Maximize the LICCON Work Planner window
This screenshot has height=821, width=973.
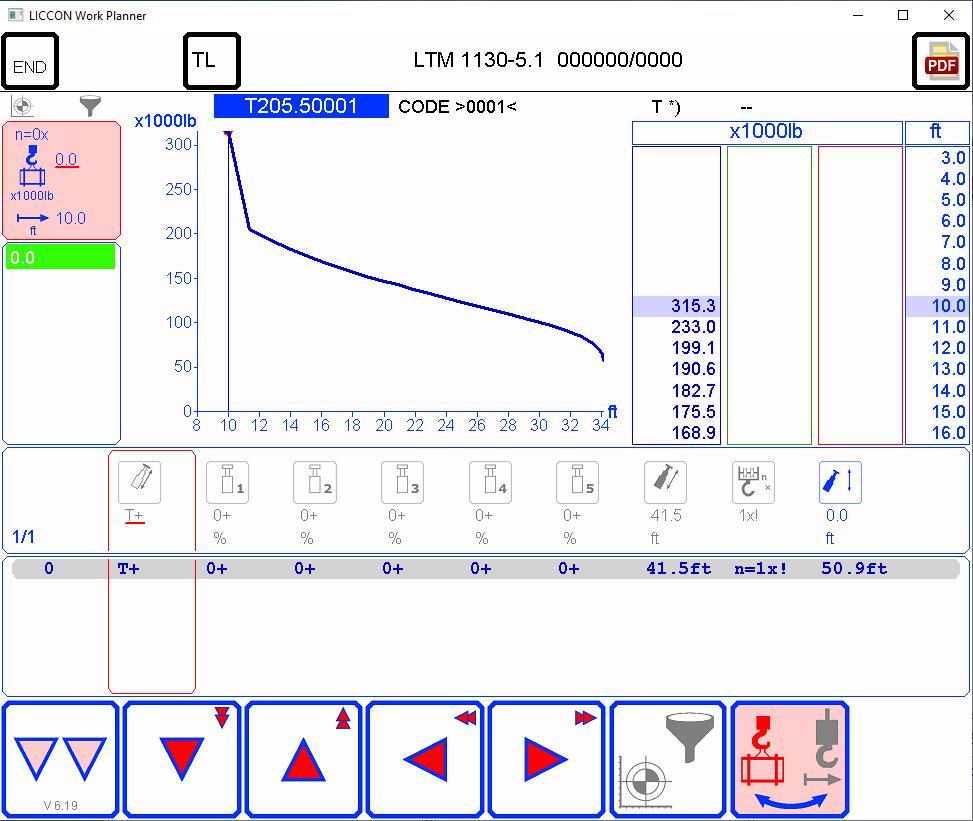(x=904, y=15)
